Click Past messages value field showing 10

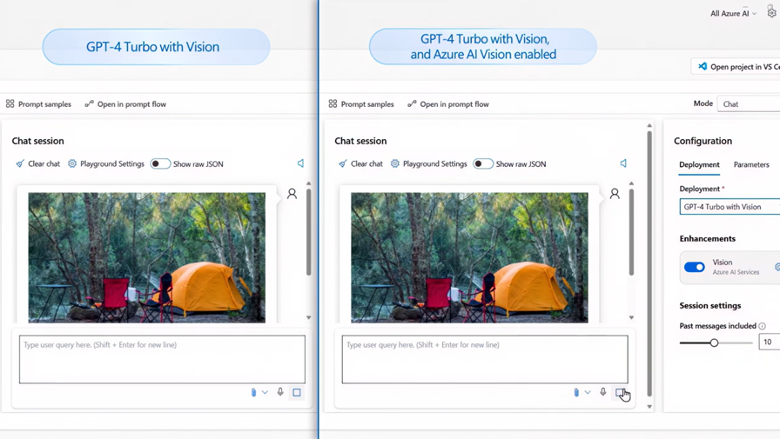click(769, 342)
